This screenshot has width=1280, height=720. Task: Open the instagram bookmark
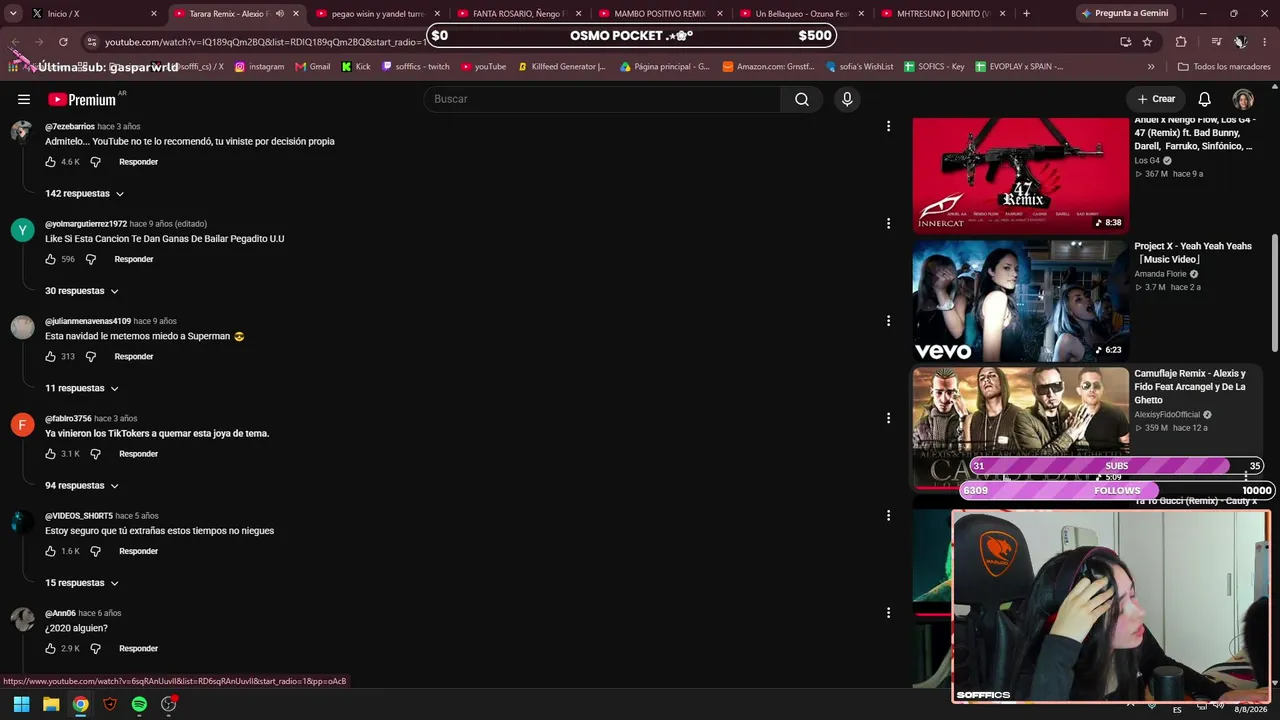tap(260, 67)
